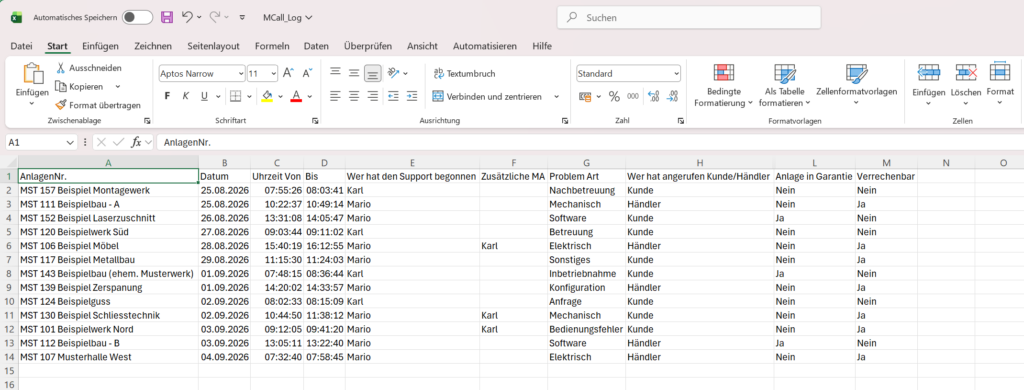Select column header G

point(586,163)
